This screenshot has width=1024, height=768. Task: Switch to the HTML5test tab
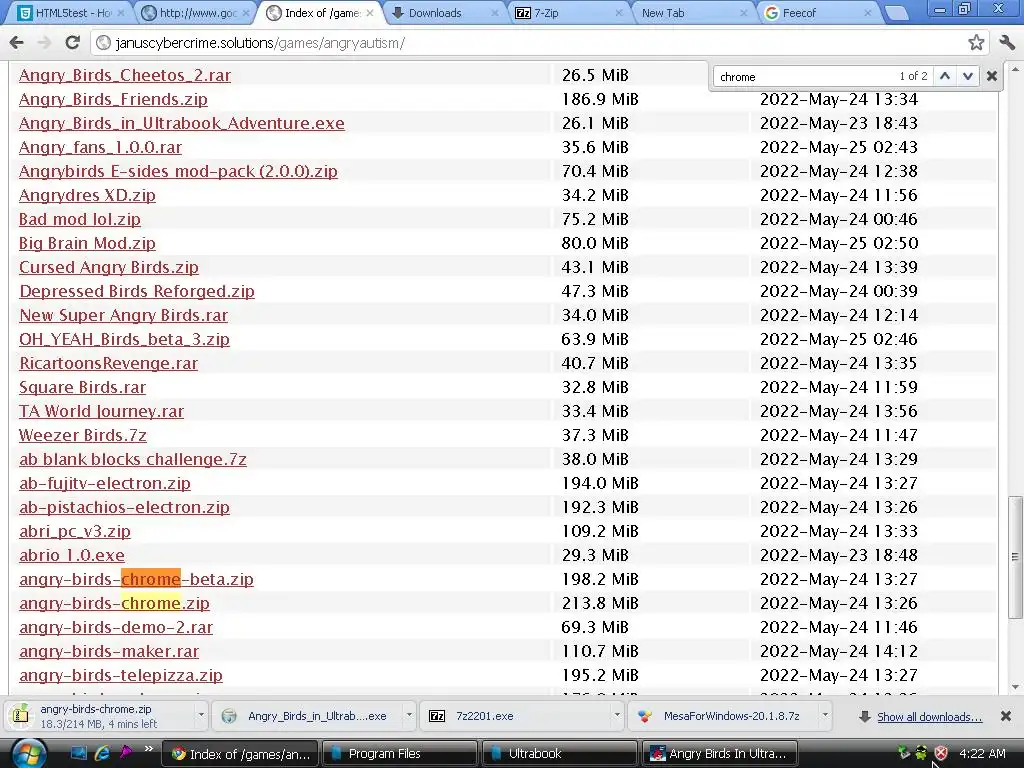(69, 13)
